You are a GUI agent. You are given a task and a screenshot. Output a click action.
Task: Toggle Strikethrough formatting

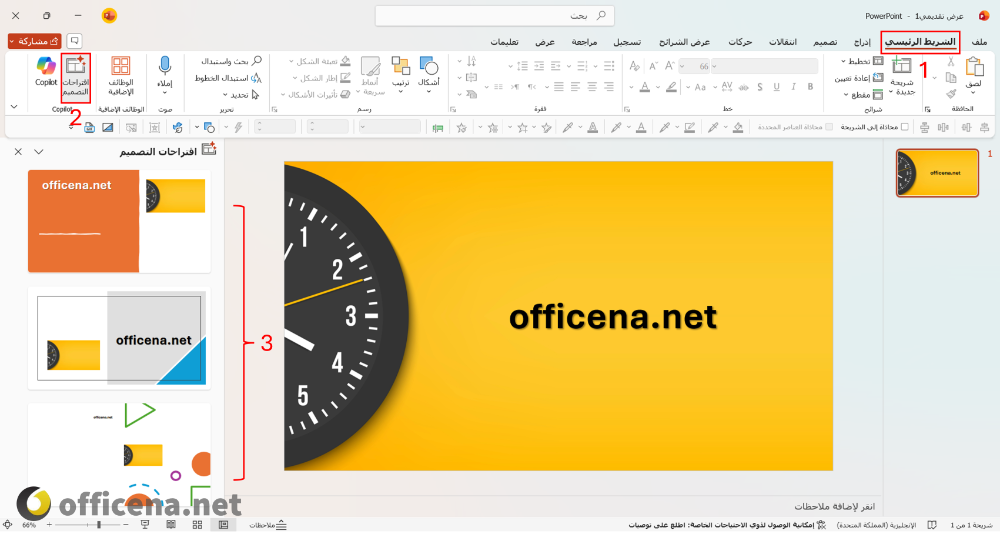[x=743, y=87]
